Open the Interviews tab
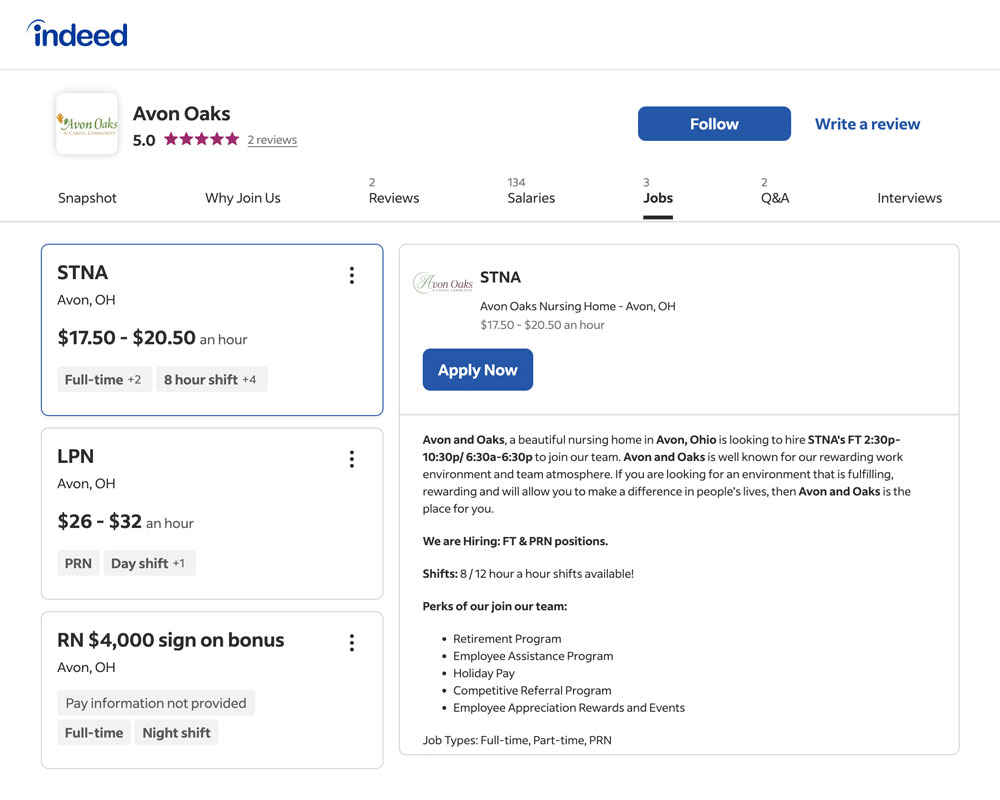This screenshot has width=1000, height=800. click(x=909, y=198)
